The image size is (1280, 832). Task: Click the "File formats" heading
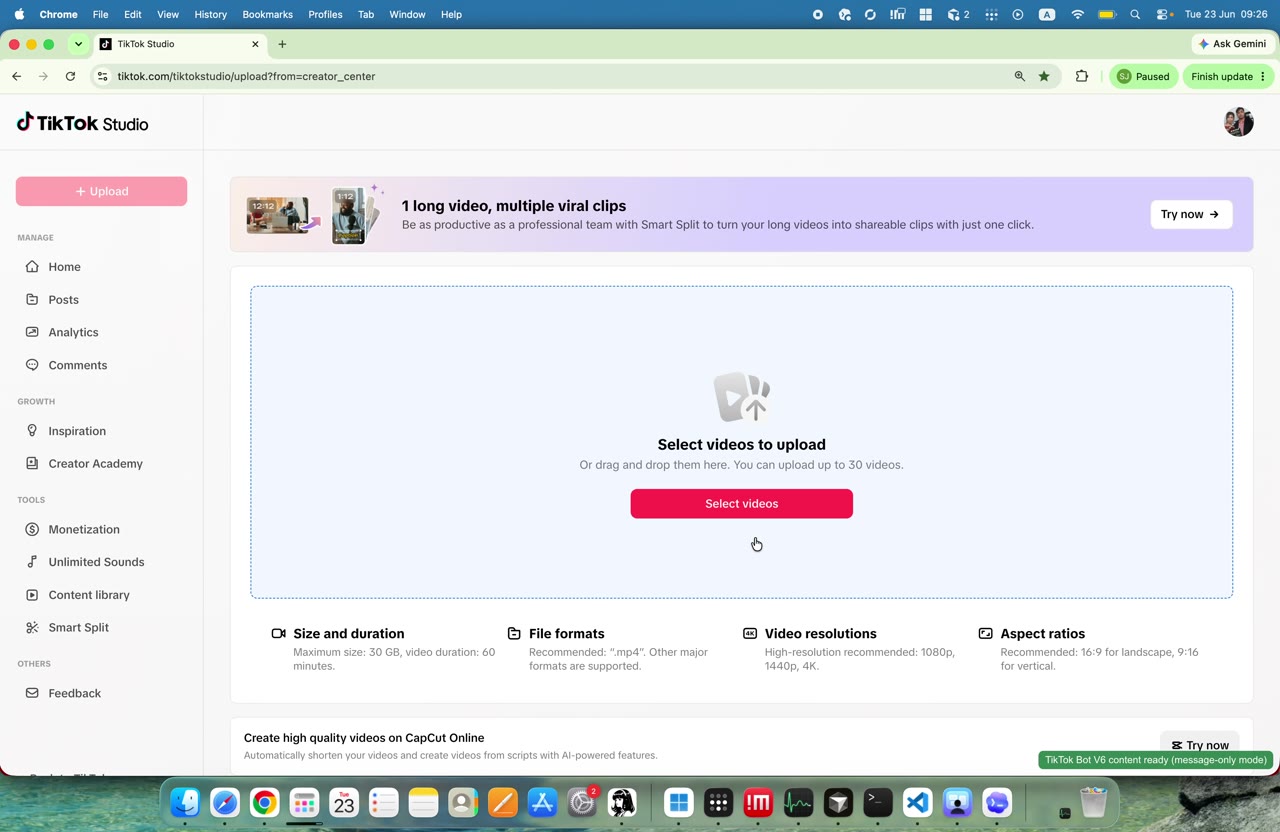[567, 634]
